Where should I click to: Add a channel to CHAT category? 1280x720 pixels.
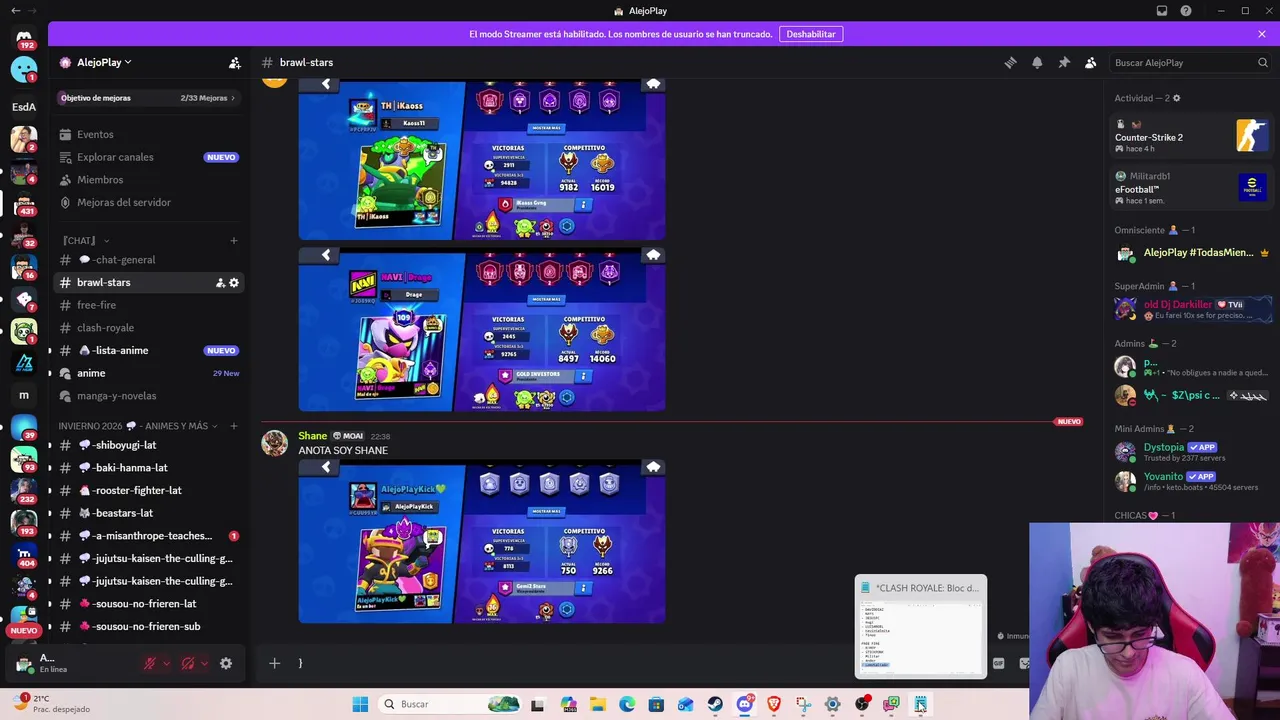[234, 240]
